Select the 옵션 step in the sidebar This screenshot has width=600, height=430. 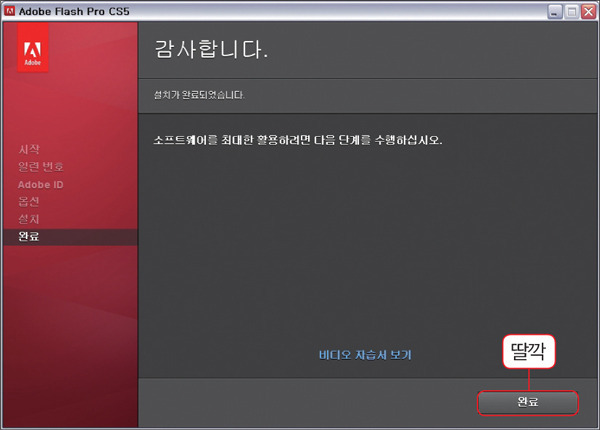(x=29, y=202)
